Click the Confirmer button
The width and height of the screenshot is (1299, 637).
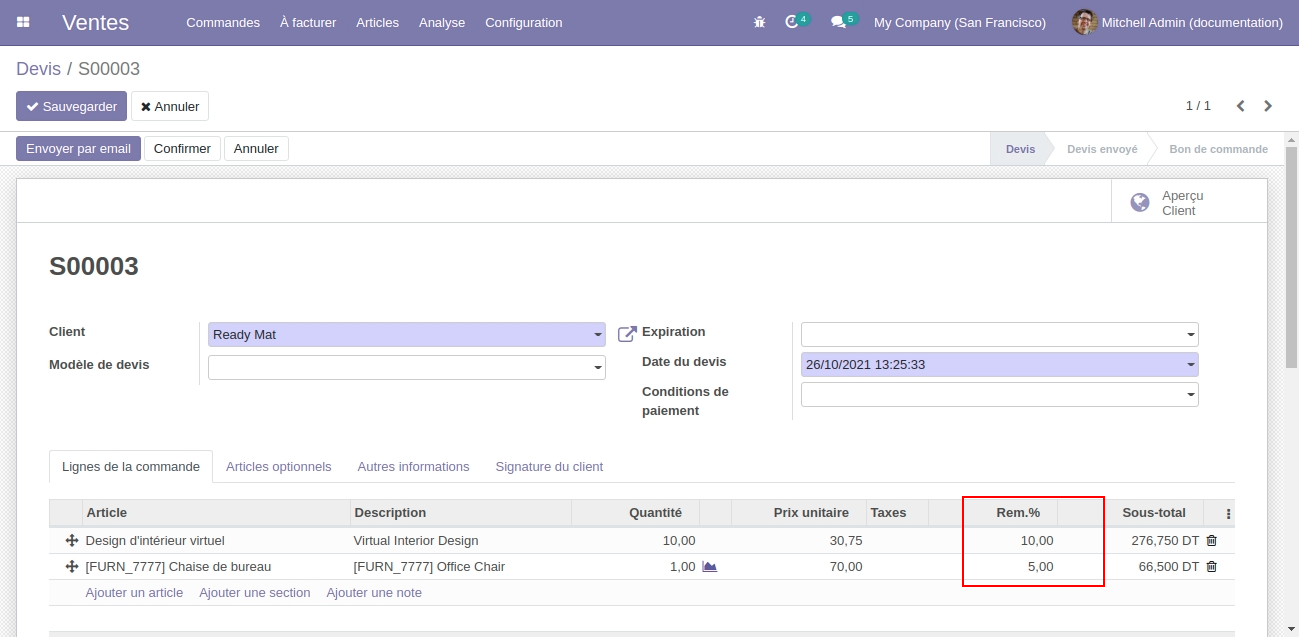[182, 149]
